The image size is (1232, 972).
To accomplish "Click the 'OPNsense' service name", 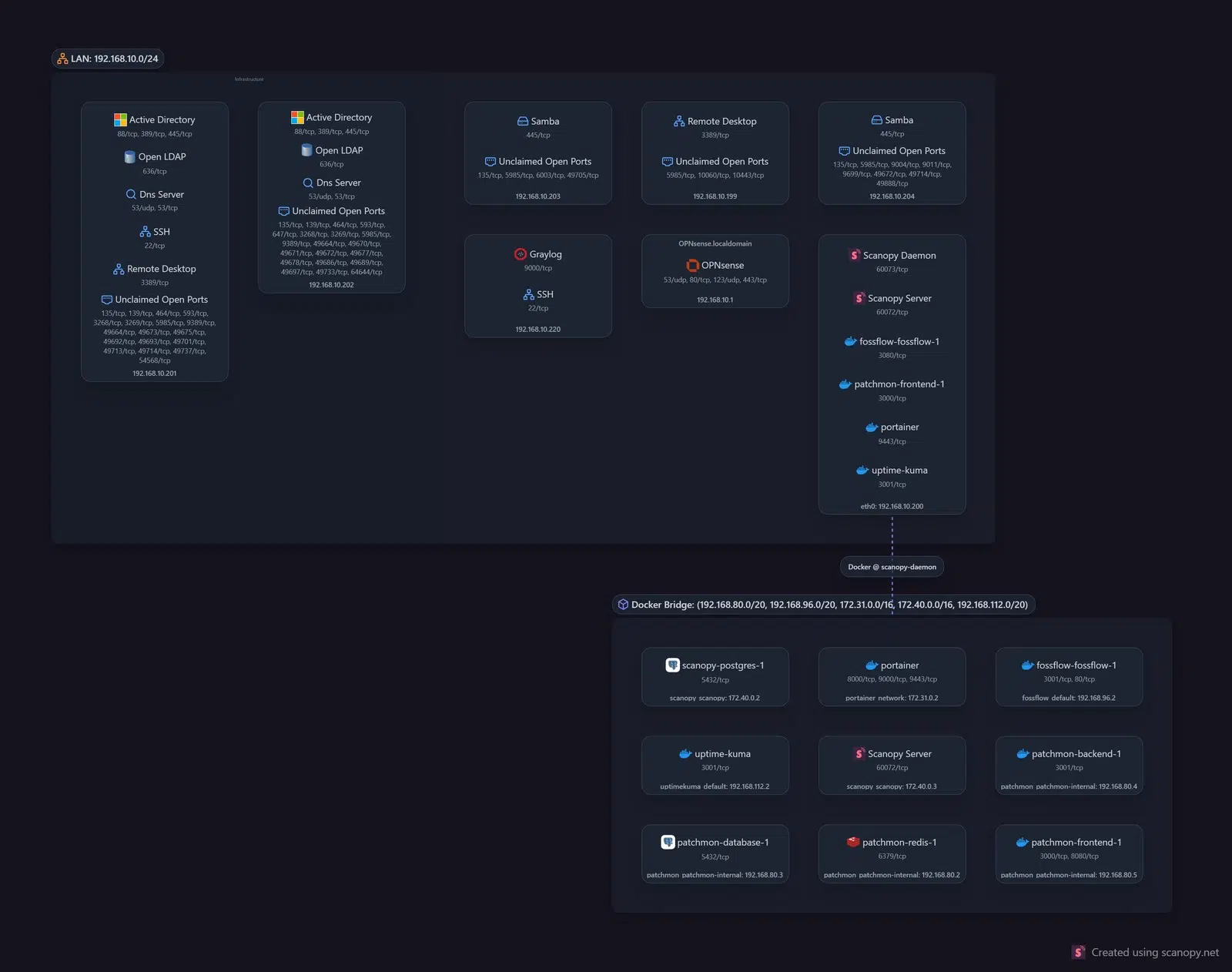I will pyautogui.click(x=722, y=265).
